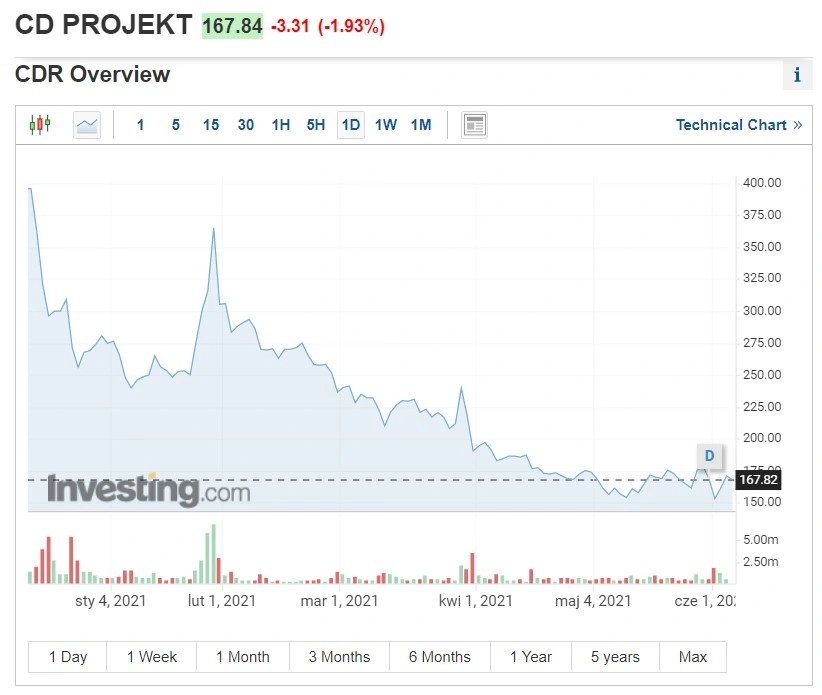Select the 1 Year range tab
This screenshot has width=822, height=695.
(x=531, y=657)
